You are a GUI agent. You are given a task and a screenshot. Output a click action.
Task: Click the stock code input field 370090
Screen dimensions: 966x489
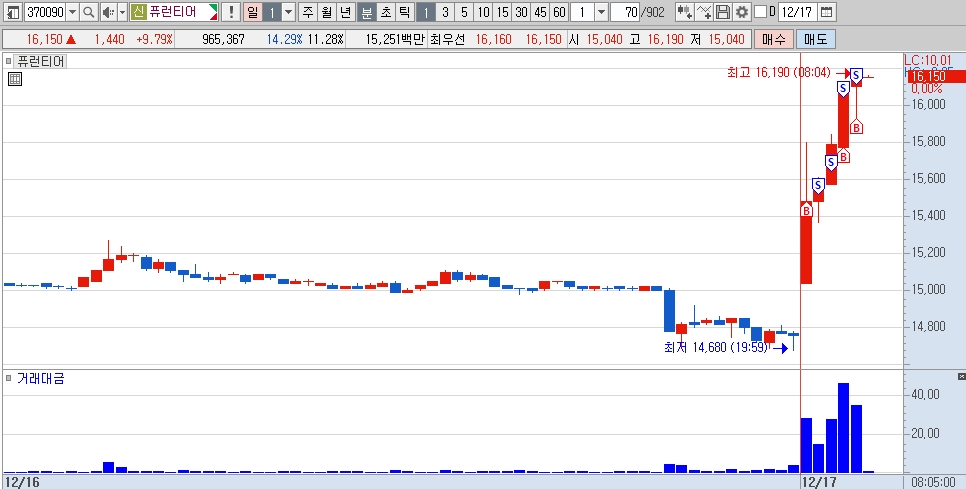coord(45,12)
